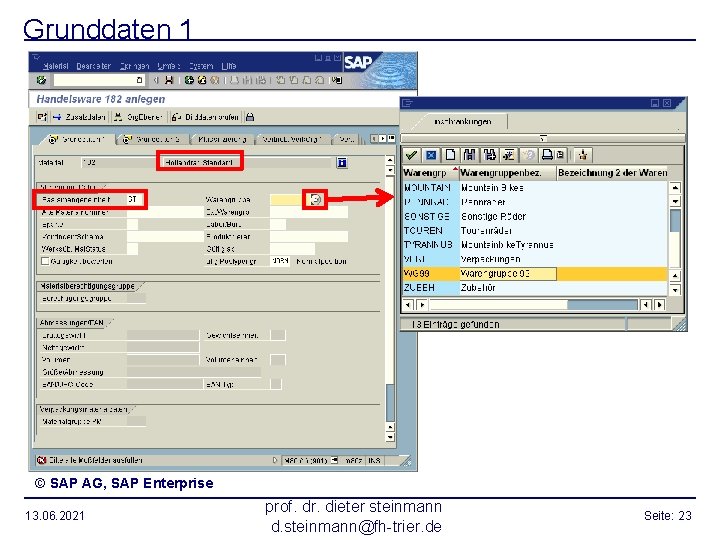Open the Springen menu

click(x=134, y=66)
